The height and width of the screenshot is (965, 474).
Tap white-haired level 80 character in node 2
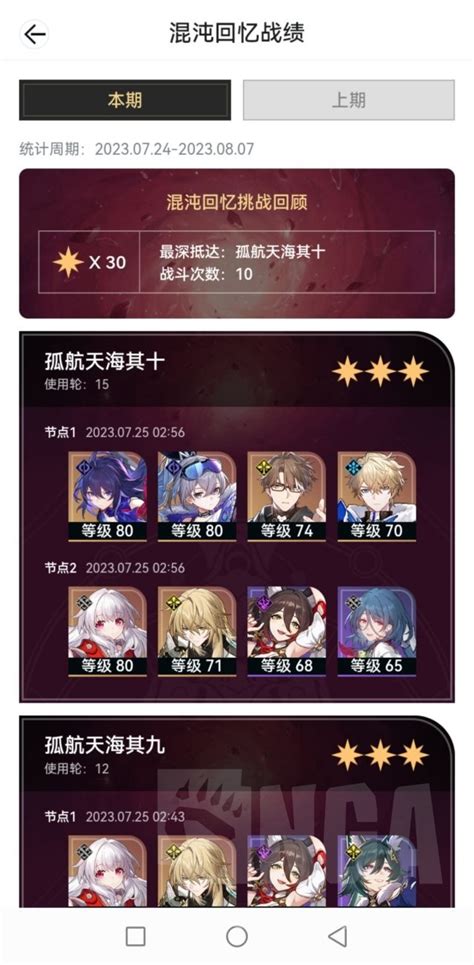click(108, 631)
